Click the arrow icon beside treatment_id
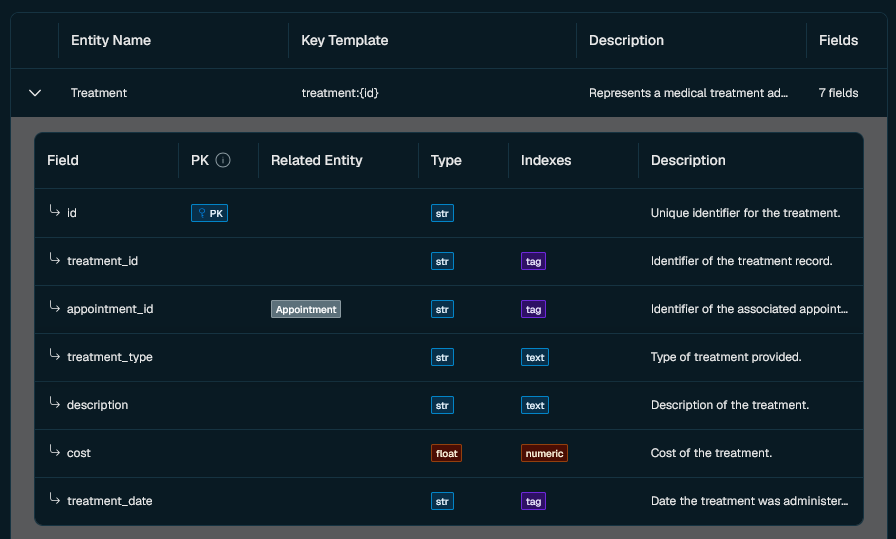 (x=54, y=259)
